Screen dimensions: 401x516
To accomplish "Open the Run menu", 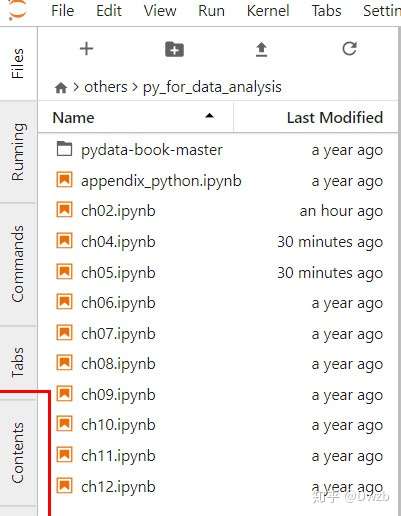I will click(211, 11).
